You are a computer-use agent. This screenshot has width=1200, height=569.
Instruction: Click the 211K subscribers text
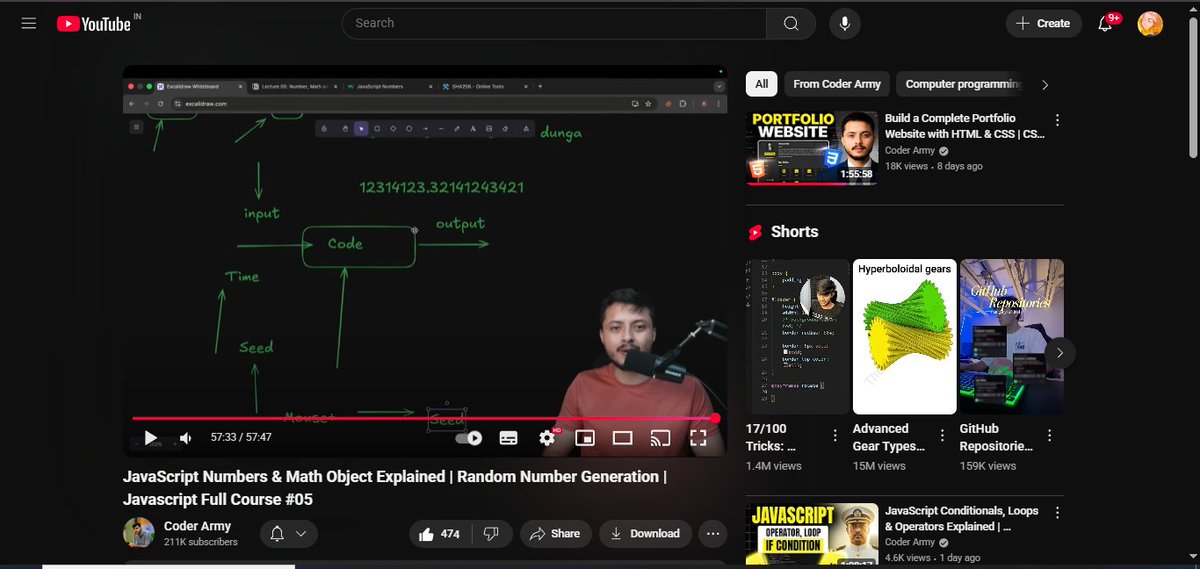tap(201, 542)
